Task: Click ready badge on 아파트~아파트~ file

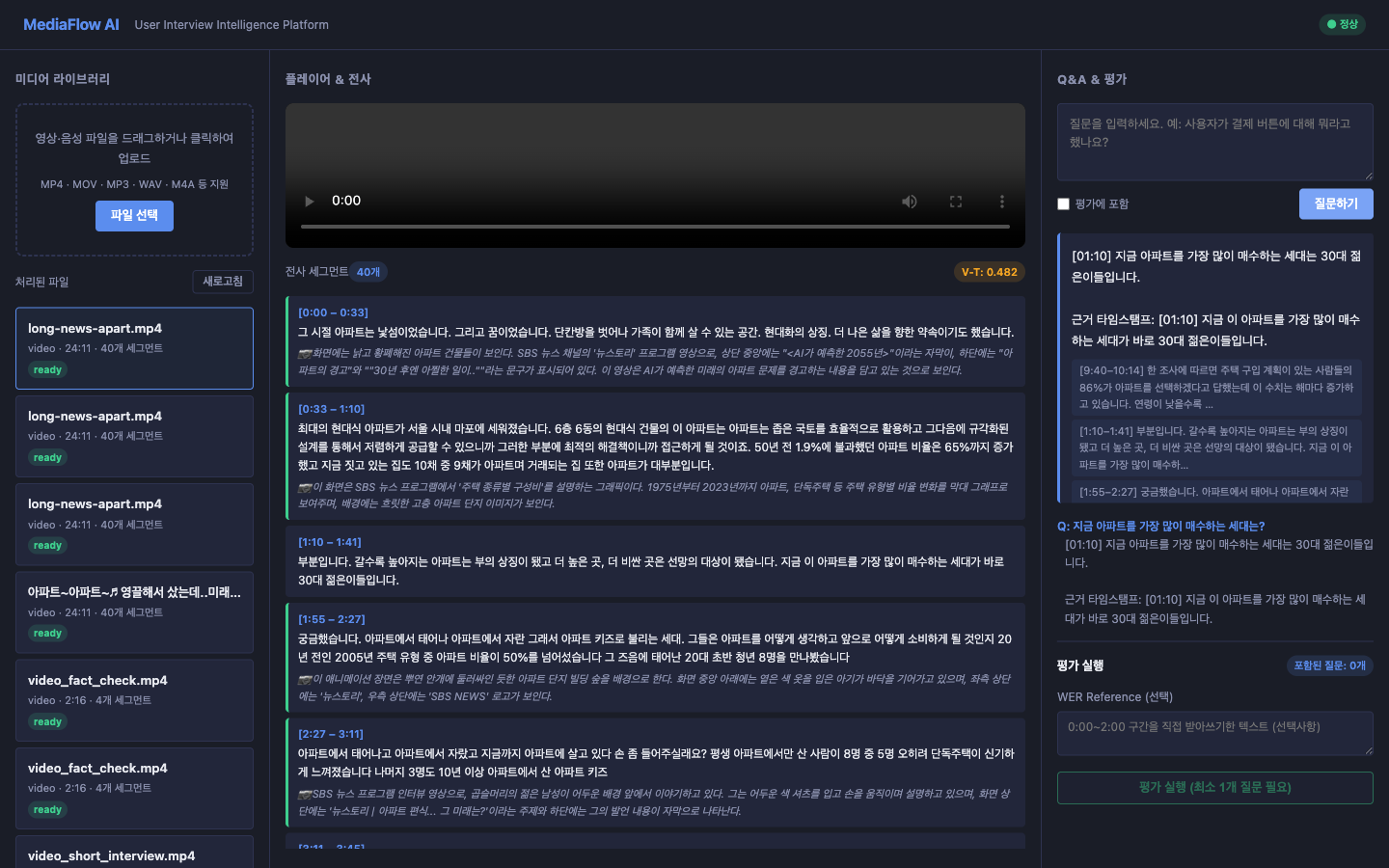Action: coord(47,634)
